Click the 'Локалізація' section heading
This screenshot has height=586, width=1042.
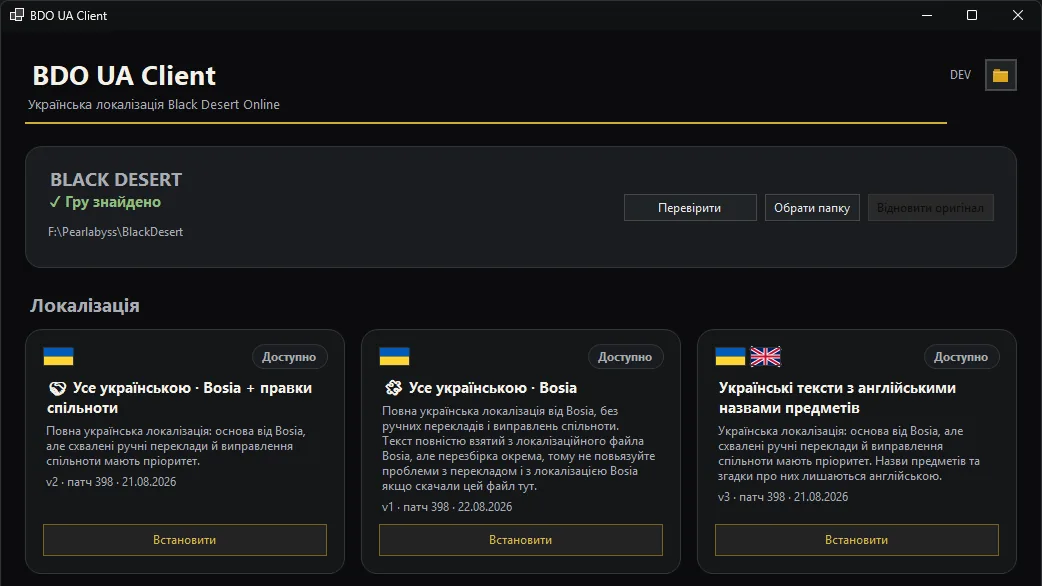click(x=84, y=306)
